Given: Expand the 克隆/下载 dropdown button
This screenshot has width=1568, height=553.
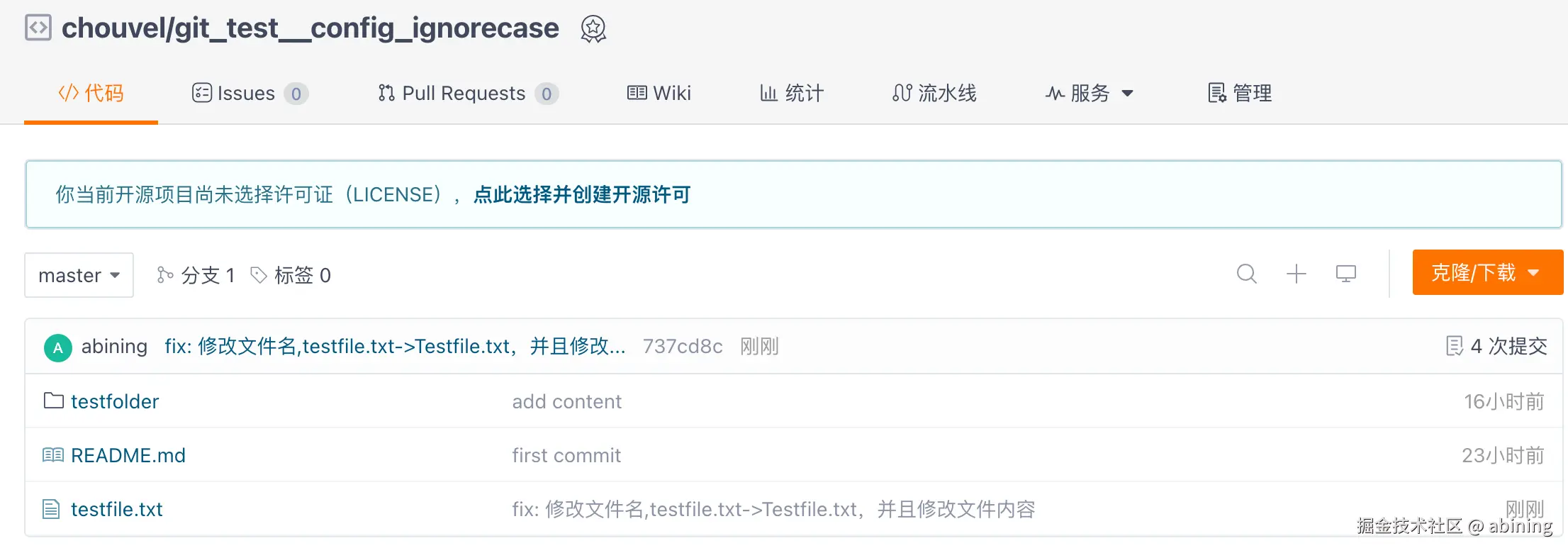Looking at the screenshot, I should (x=1486, y=273).
